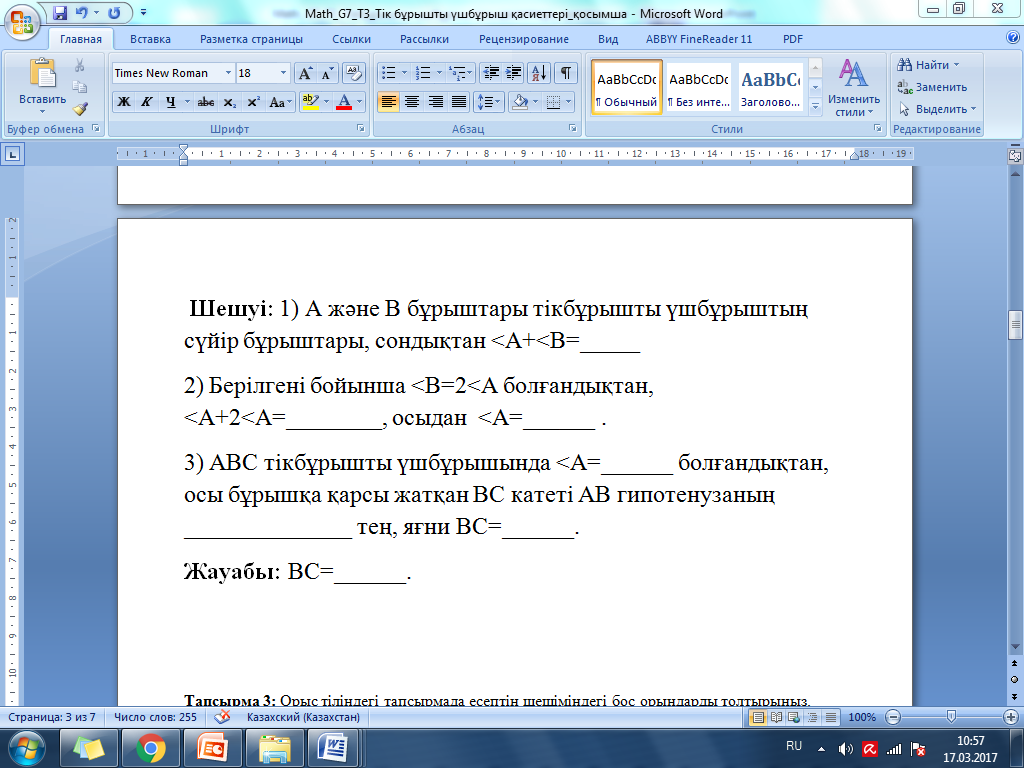The width and height of the screenshot is (1024, 768).
Task: Open ABBYY FineReader 11 tab
Action: point(699,39)
